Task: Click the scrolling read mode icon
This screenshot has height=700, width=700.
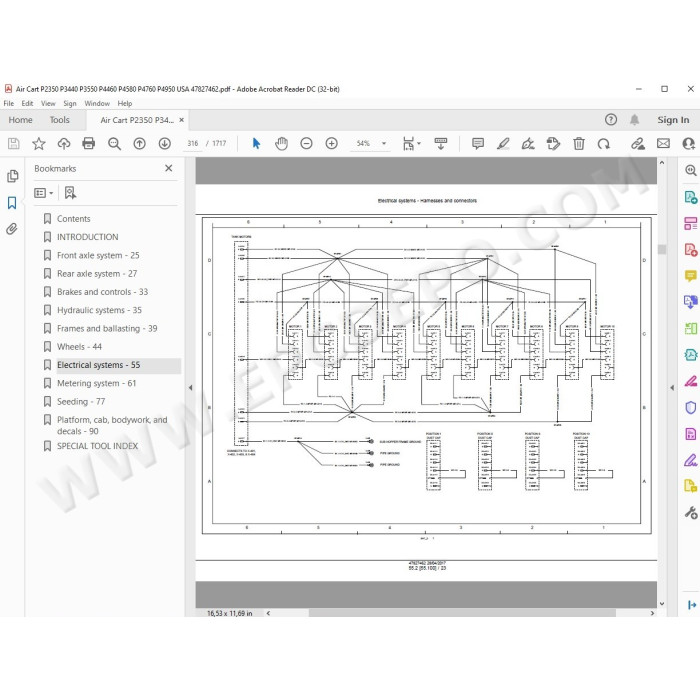Action: [441, 143]
